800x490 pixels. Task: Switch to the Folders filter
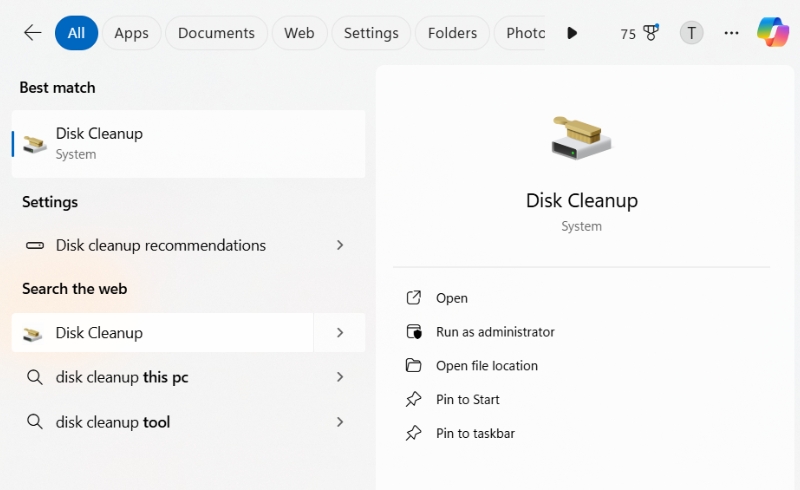click(452, 33)
